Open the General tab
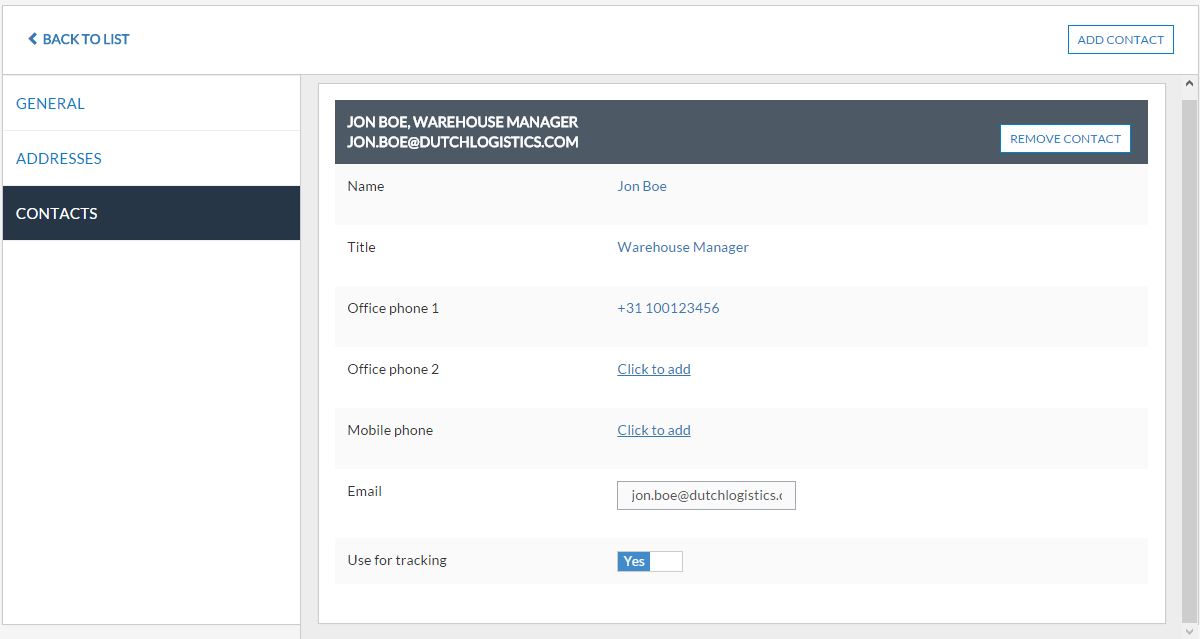The image size is (1200, 639). [50, 103]
